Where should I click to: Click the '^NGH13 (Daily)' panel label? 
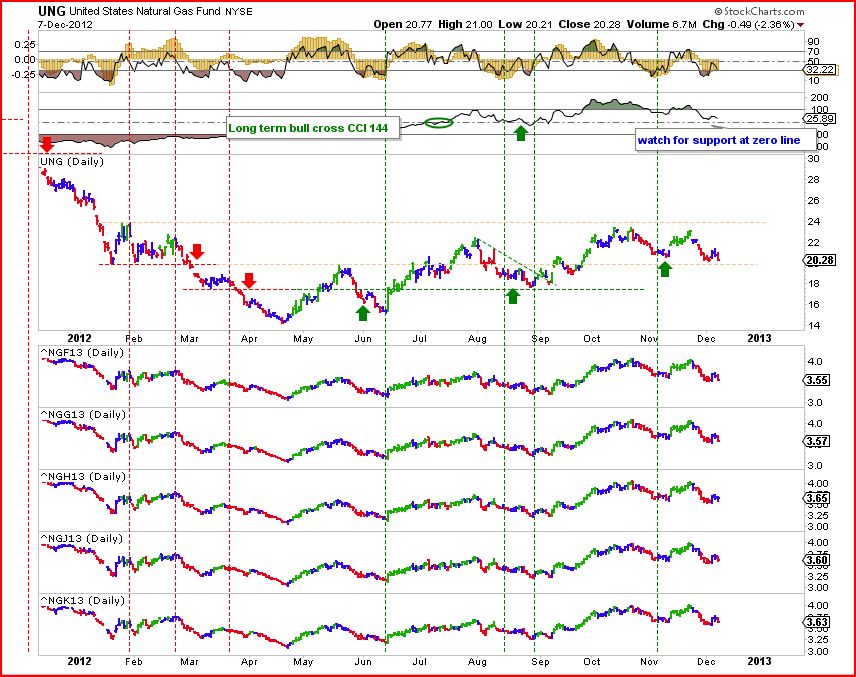83,477
